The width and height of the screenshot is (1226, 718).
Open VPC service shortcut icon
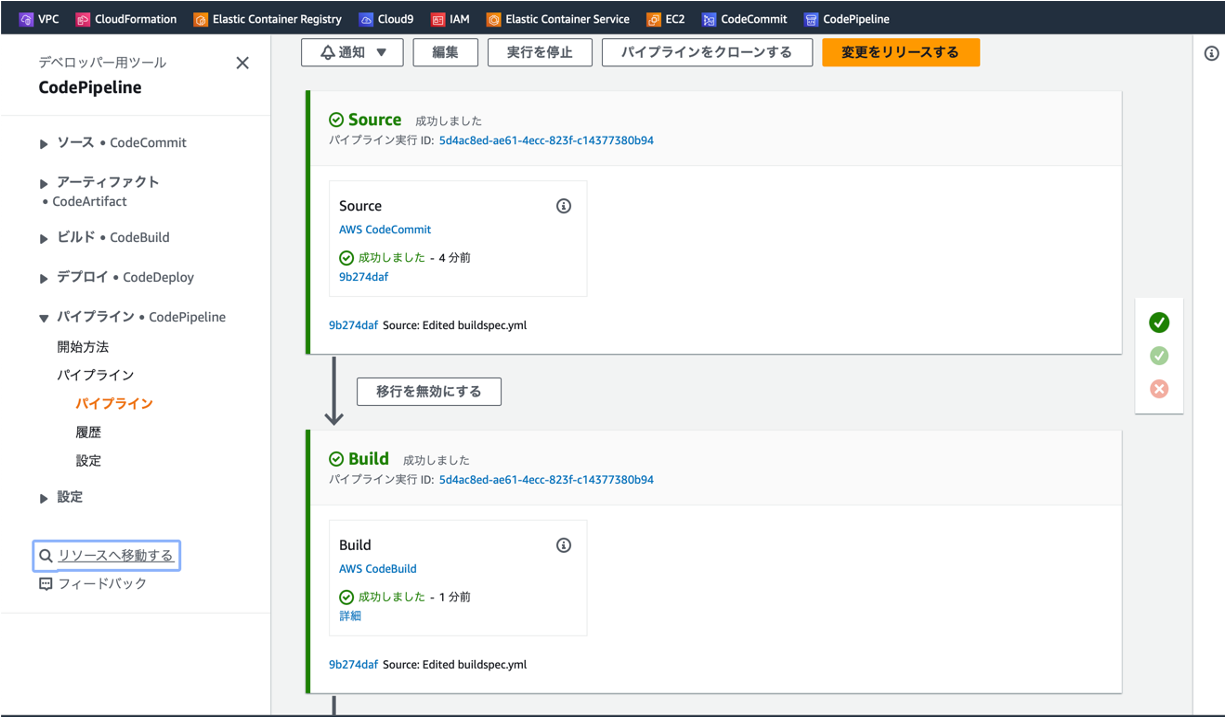tap(27, 19)
